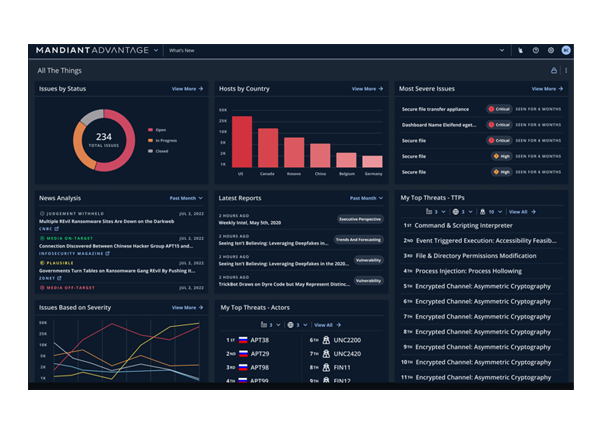Click View More on Hosts by Country
600x421 pixels.
point(367,89)
